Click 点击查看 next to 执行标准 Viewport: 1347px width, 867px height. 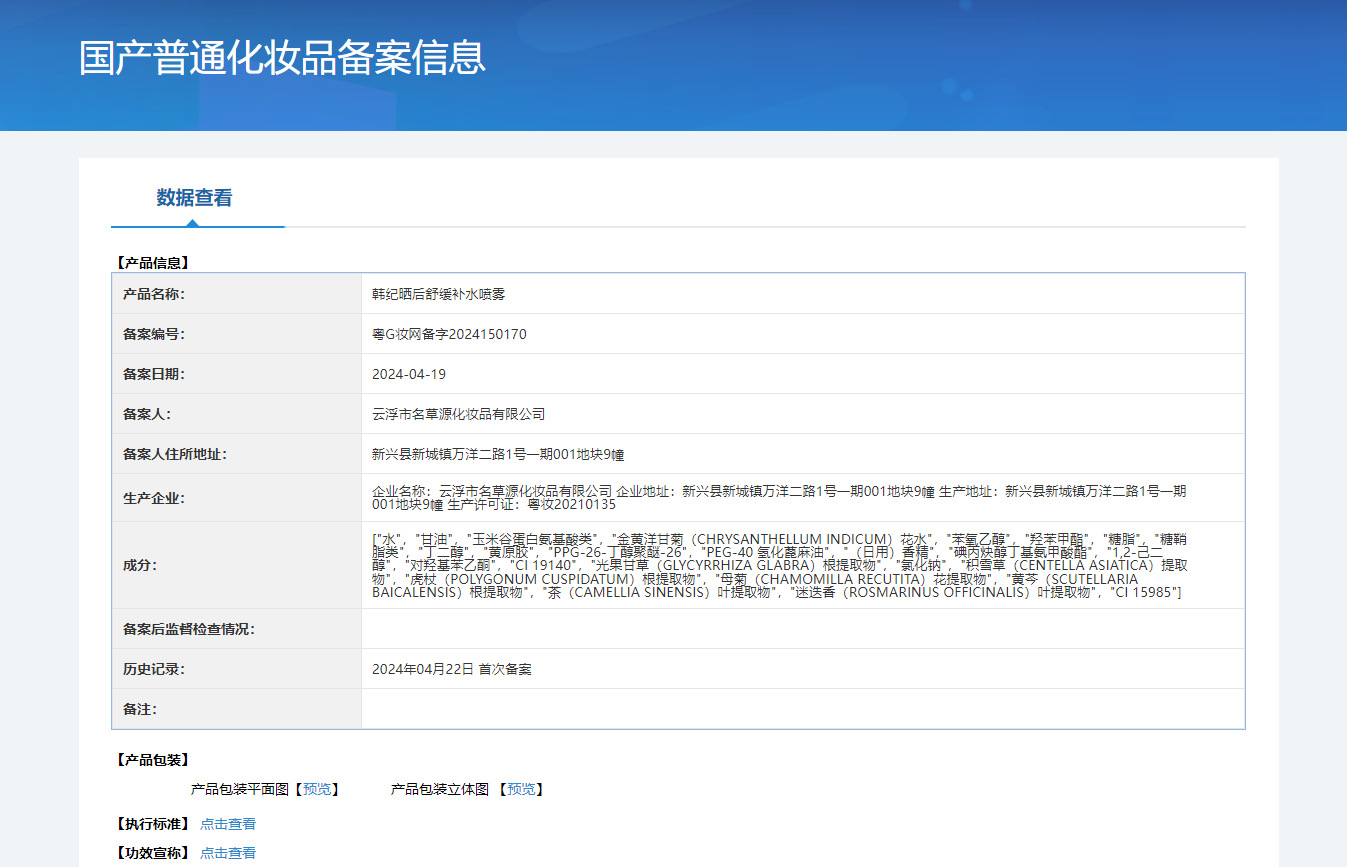[228, 824]
